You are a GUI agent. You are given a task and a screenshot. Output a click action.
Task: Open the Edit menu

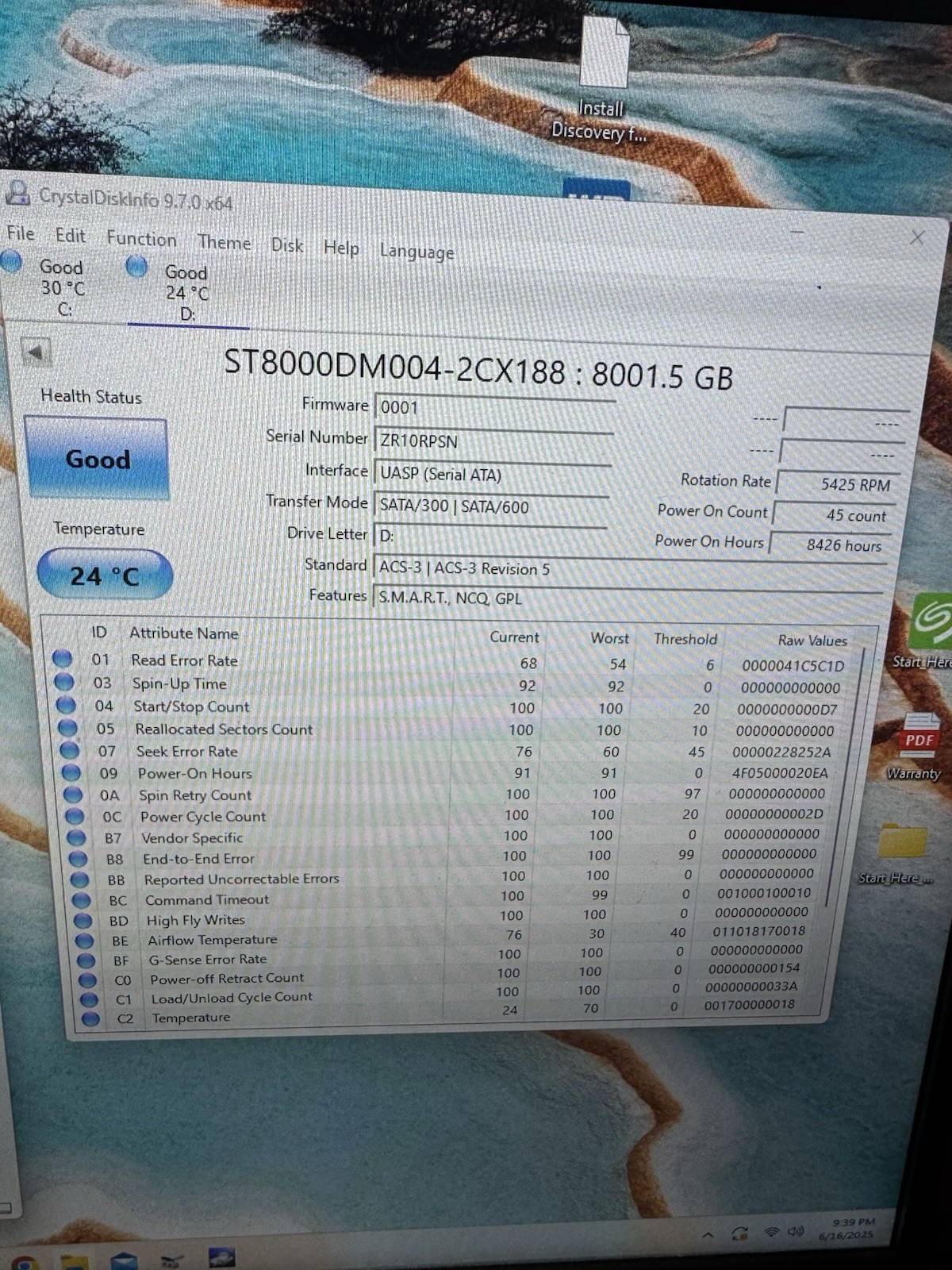pos(71,236)
